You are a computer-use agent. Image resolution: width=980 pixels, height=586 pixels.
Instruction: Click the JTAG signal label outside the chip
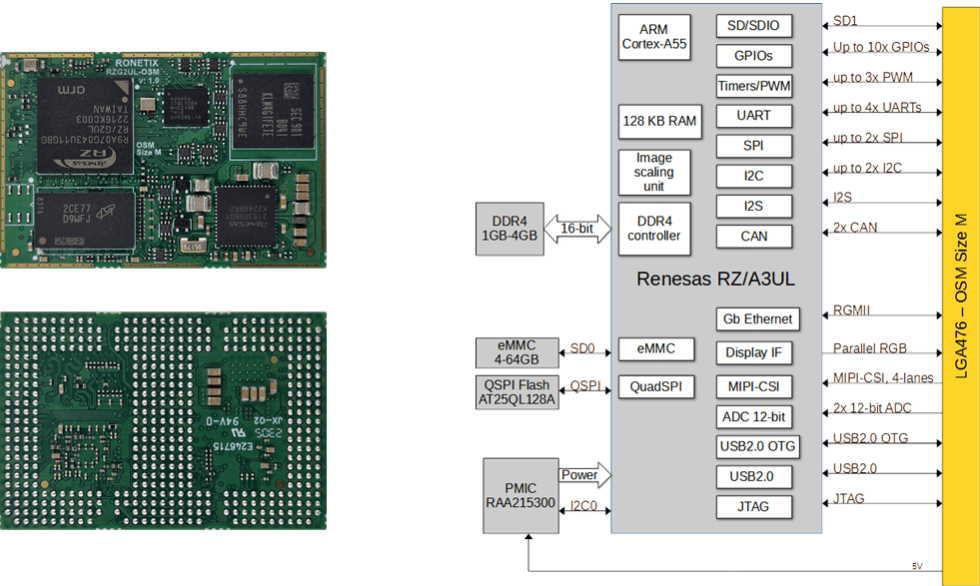(849, 498)
